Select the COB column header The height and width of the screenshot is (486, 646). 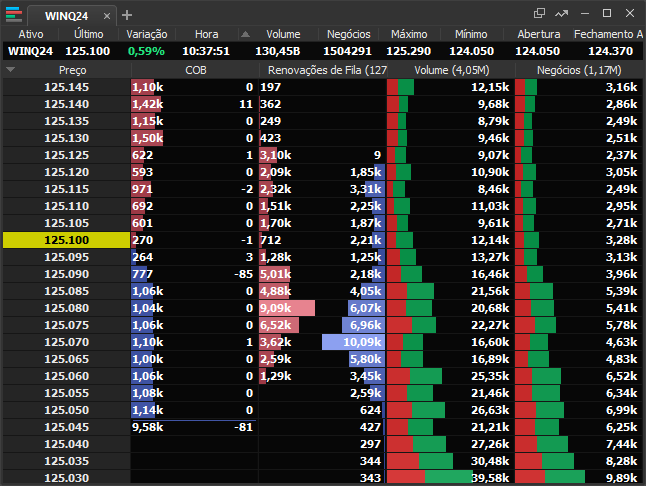[196, 70]
